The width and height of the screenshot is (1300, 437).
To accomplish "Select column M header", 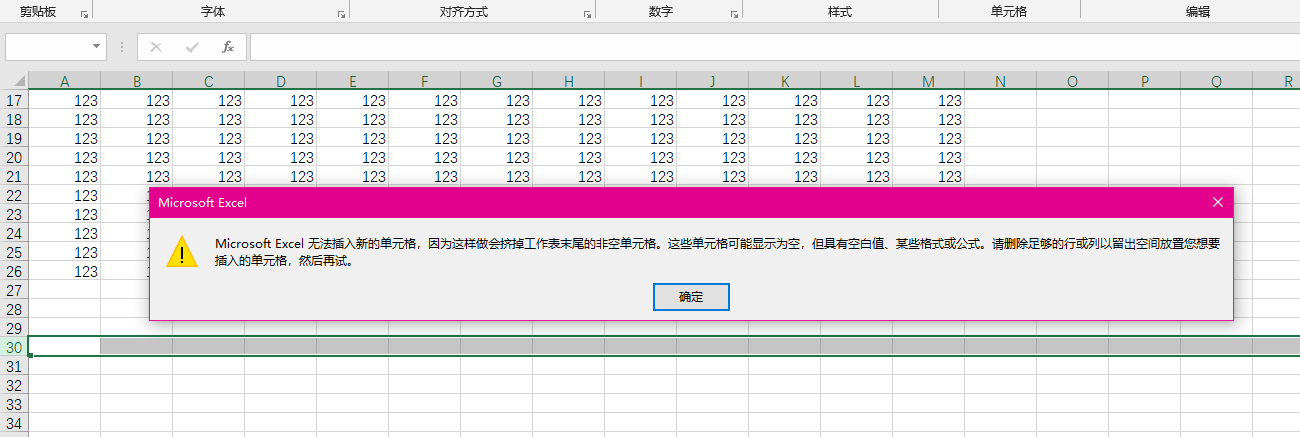I will coord(928,81).
